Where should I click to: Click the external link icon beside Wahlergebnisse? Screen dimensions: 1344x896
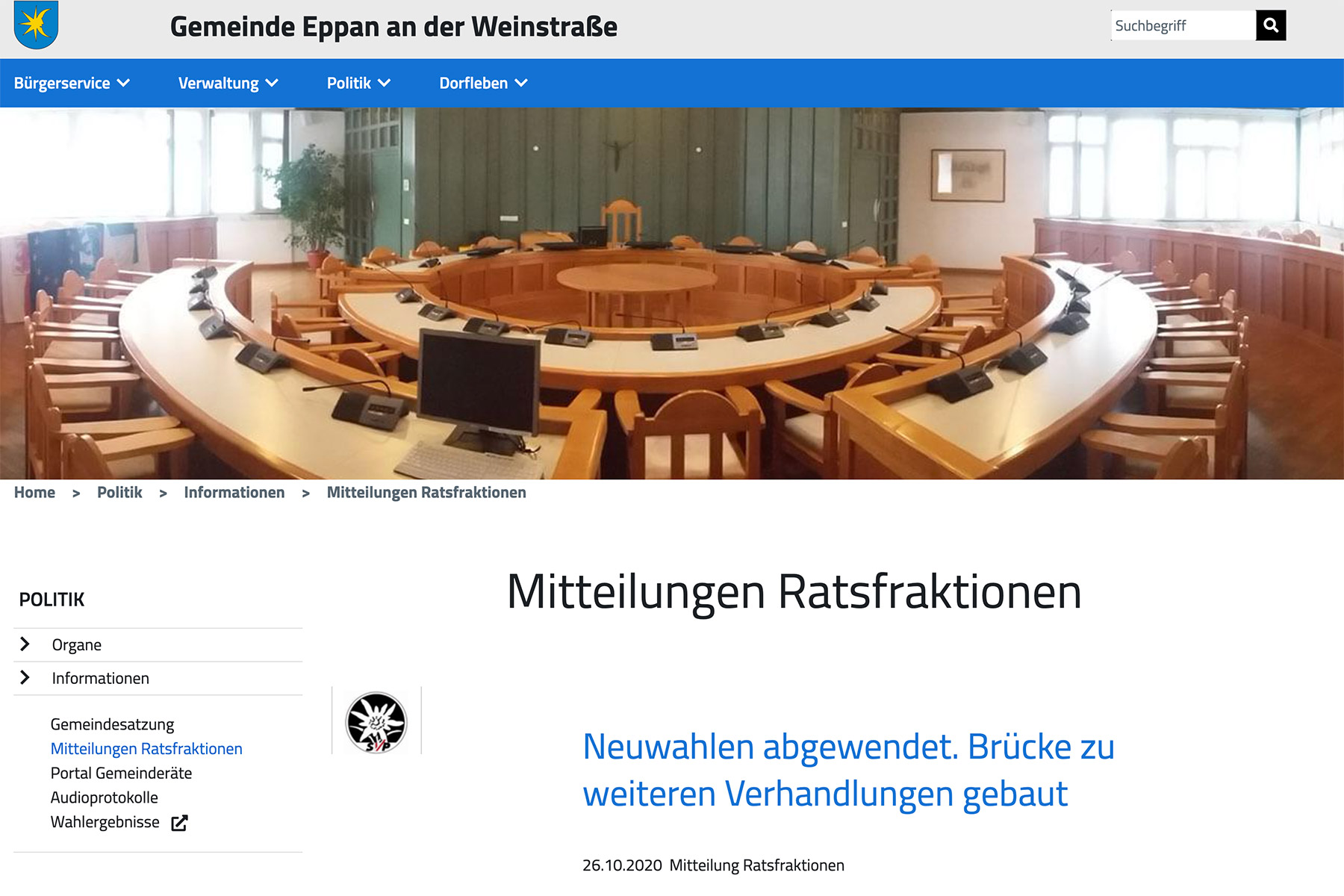coord(179,823)
